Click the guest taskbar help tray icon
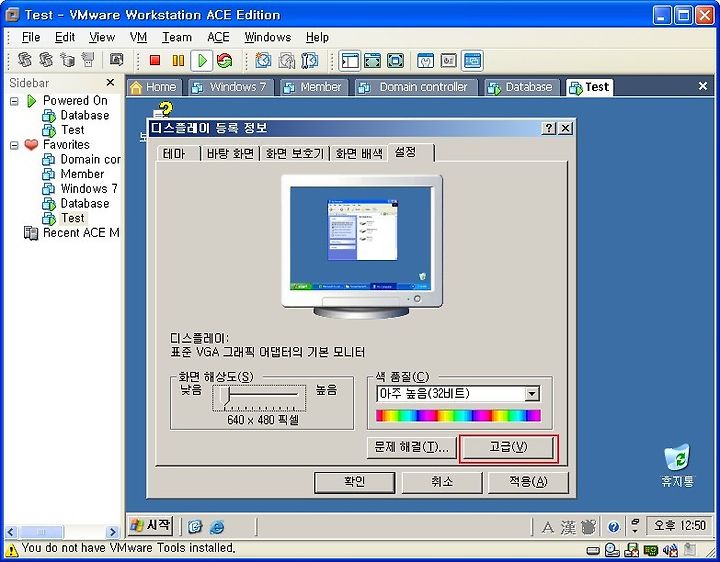 614,527
